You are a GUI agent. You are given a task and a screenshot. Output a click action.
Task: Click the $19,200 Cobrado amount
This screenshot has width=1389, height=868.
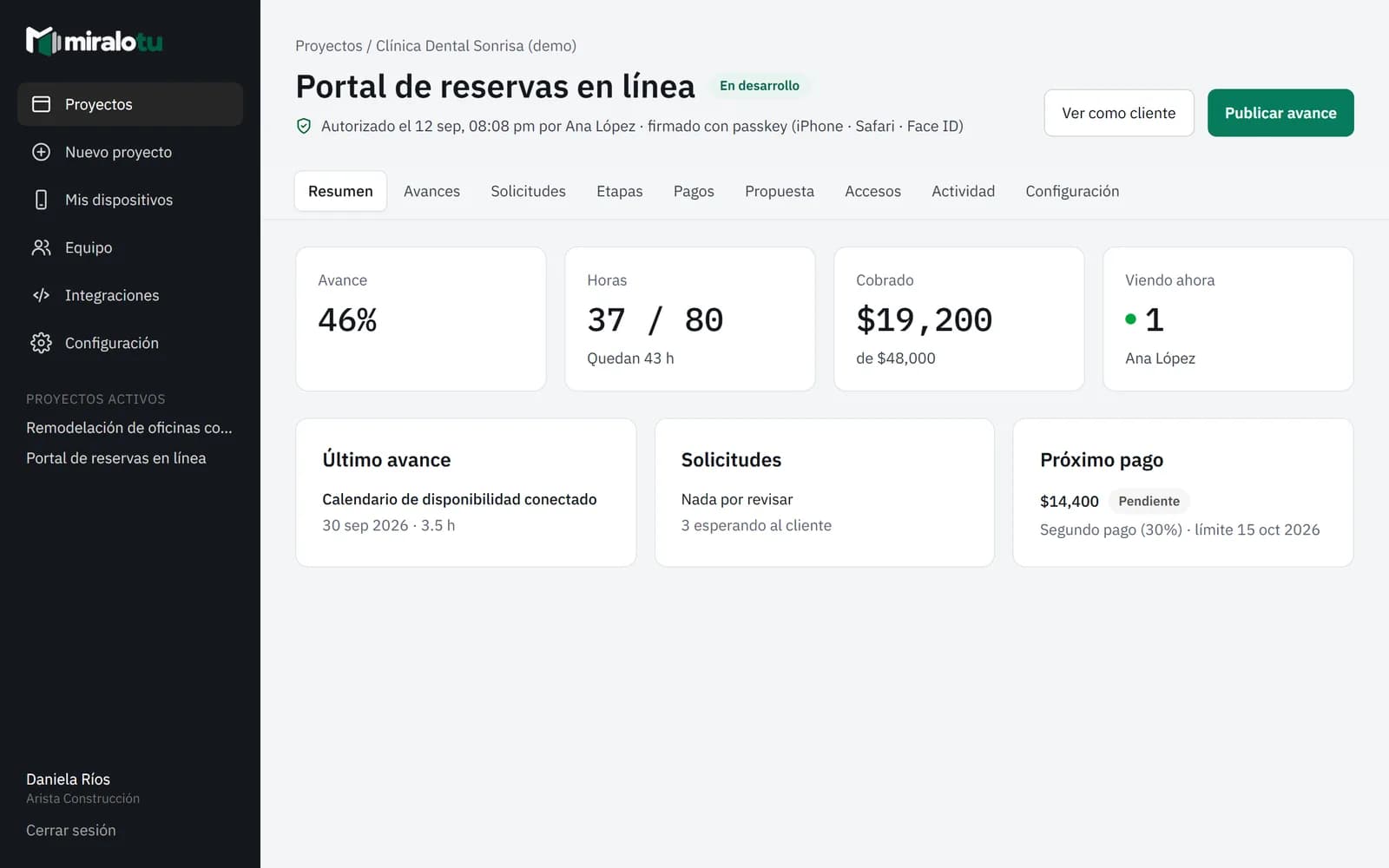click(x=925, y=320)
